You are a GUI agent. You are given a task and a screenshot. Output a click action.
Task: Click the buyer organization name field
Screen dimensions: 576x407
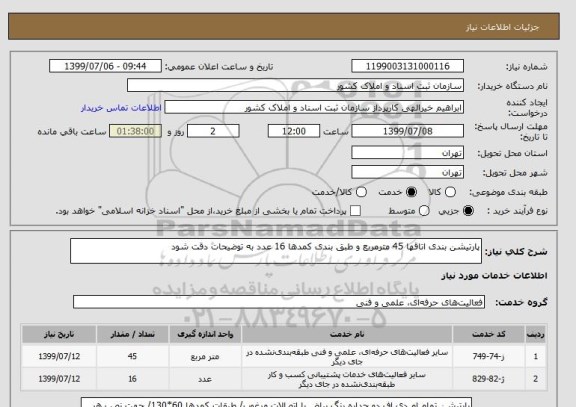(295, 86)
